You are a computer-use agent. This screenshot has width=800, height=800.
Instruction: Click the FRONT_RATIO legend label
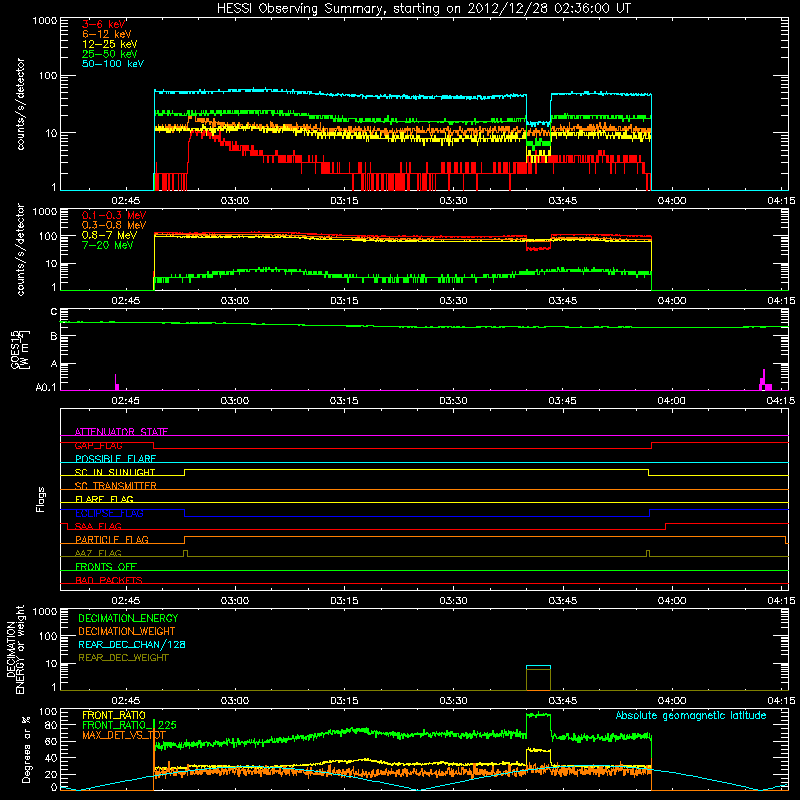coord(114,715)
